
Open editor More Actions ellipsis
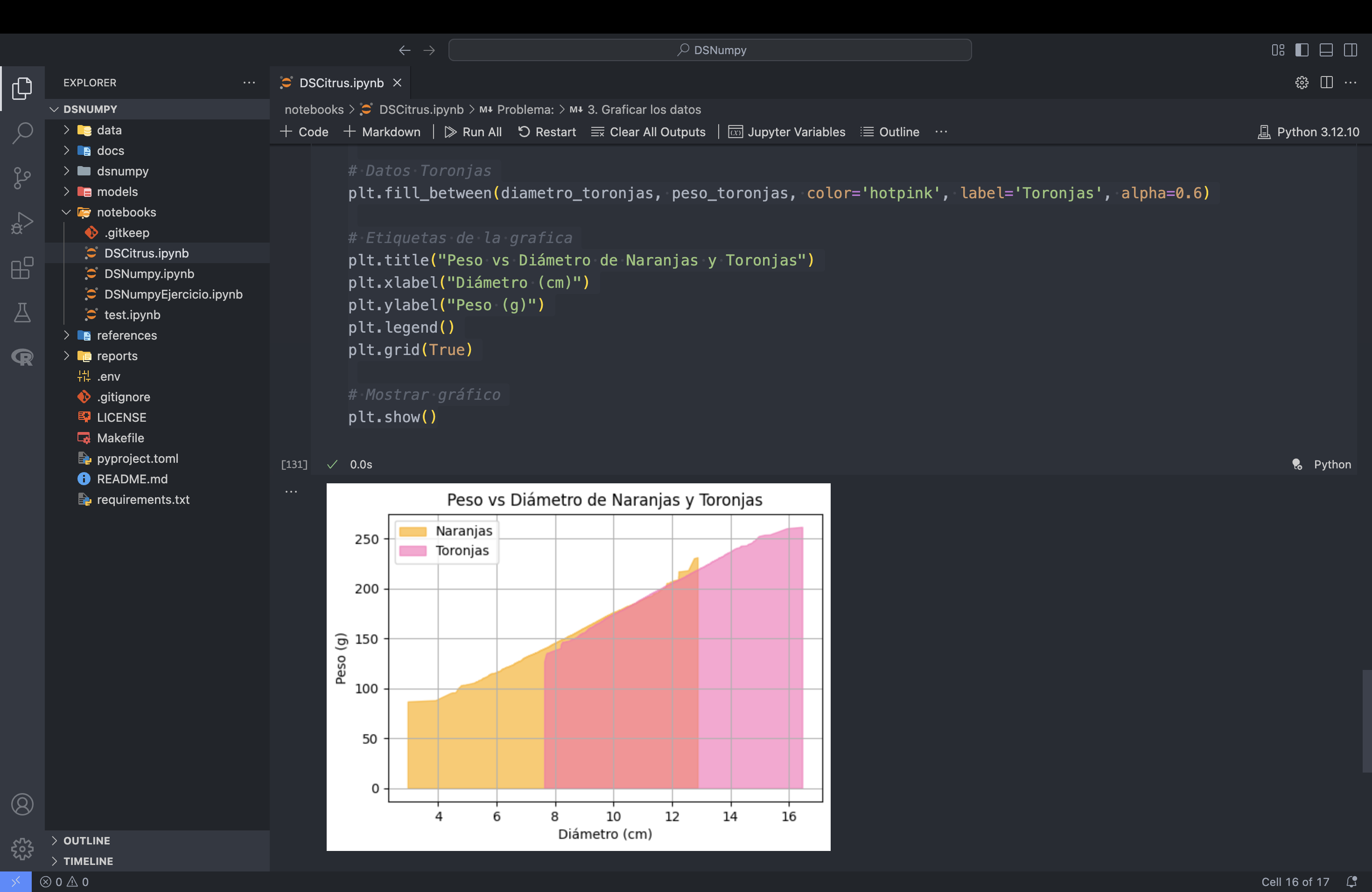tap(1351, 83)
